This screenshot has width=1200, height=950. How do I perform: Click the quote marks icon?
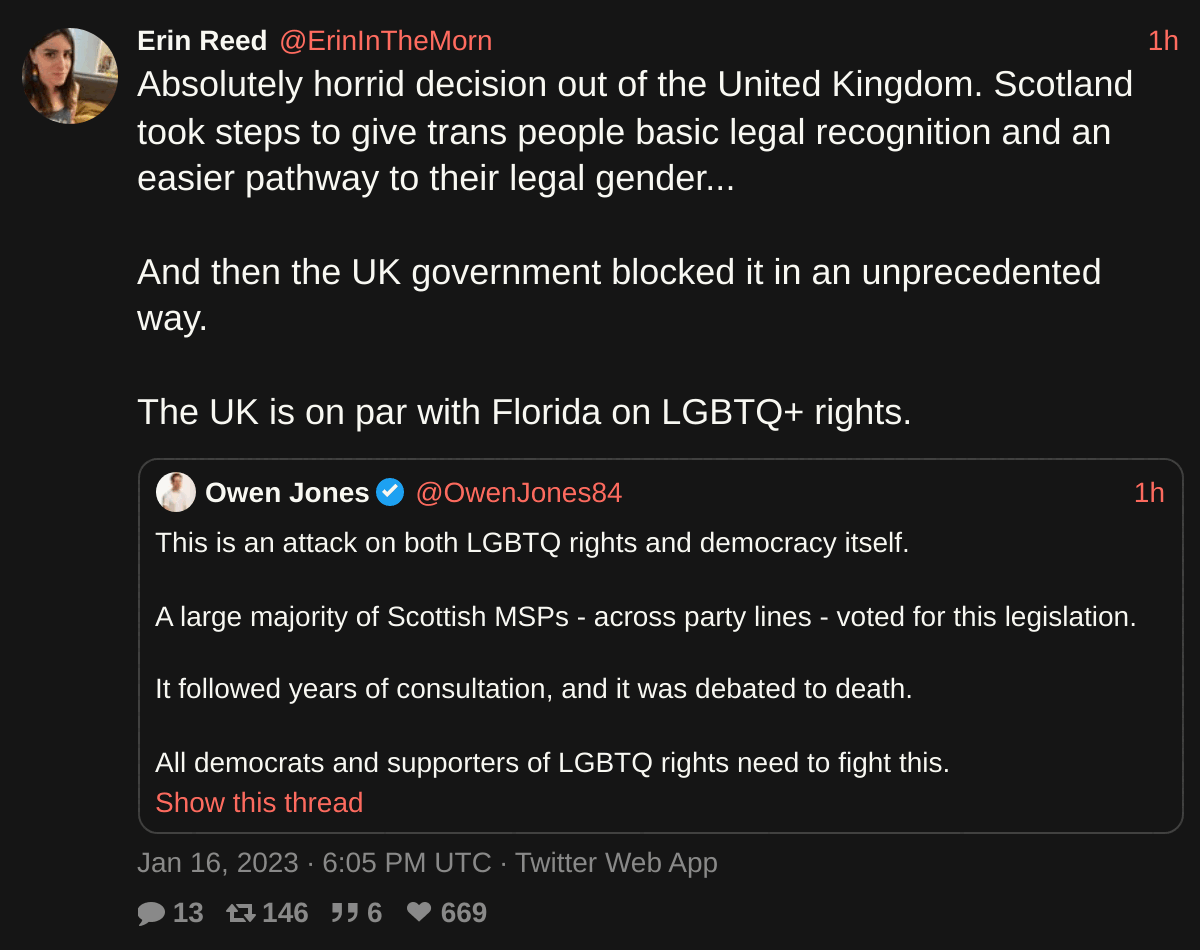coord(344,913)
